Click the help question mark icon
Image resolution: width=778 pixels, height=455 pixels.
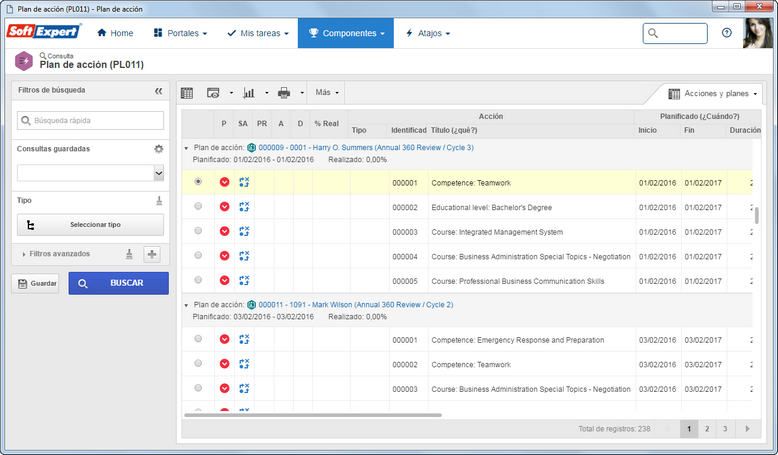point(727,33)
